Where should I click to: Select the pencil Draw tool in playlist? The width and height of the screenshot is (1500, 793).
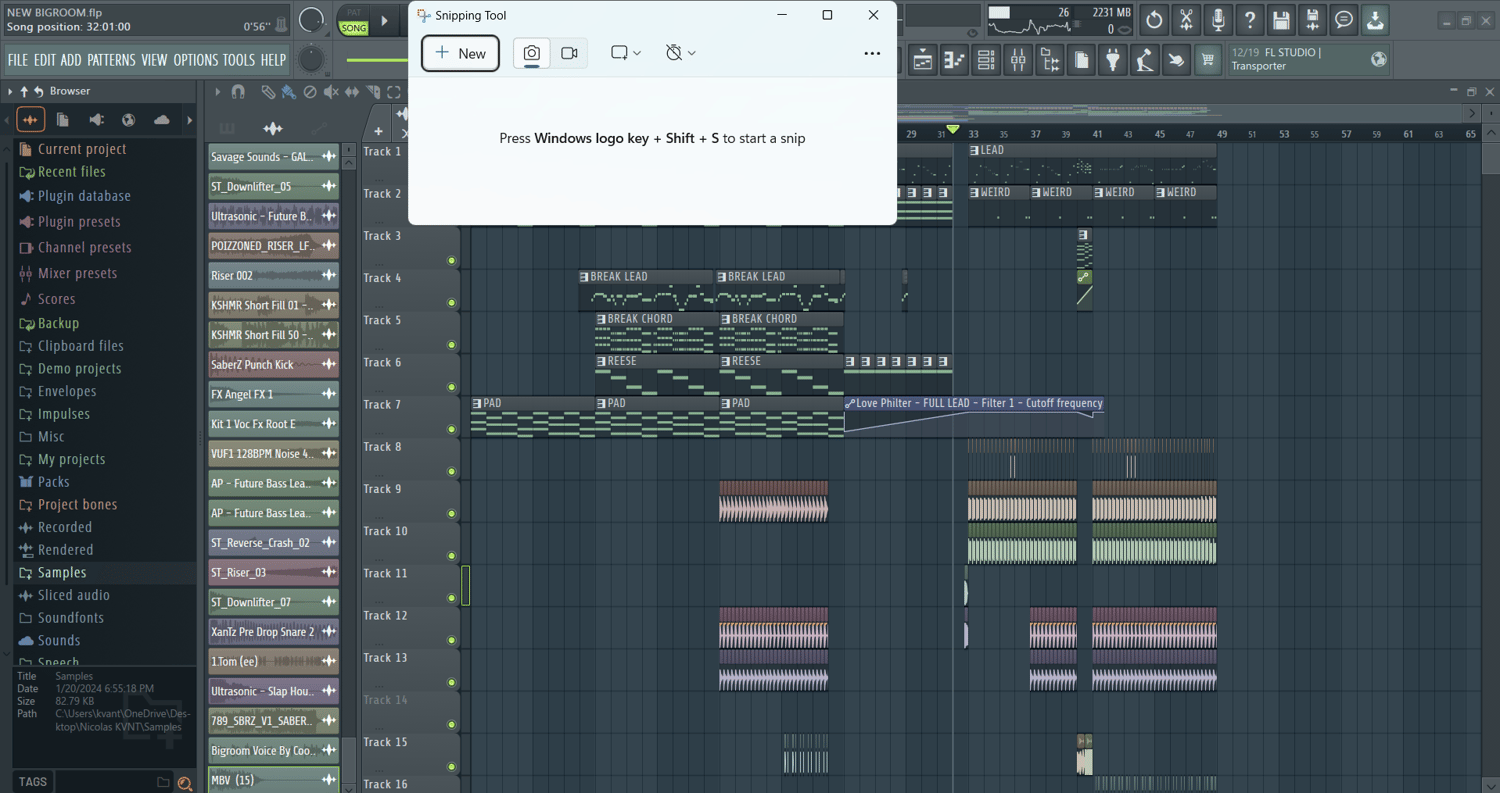coord(268,92)
